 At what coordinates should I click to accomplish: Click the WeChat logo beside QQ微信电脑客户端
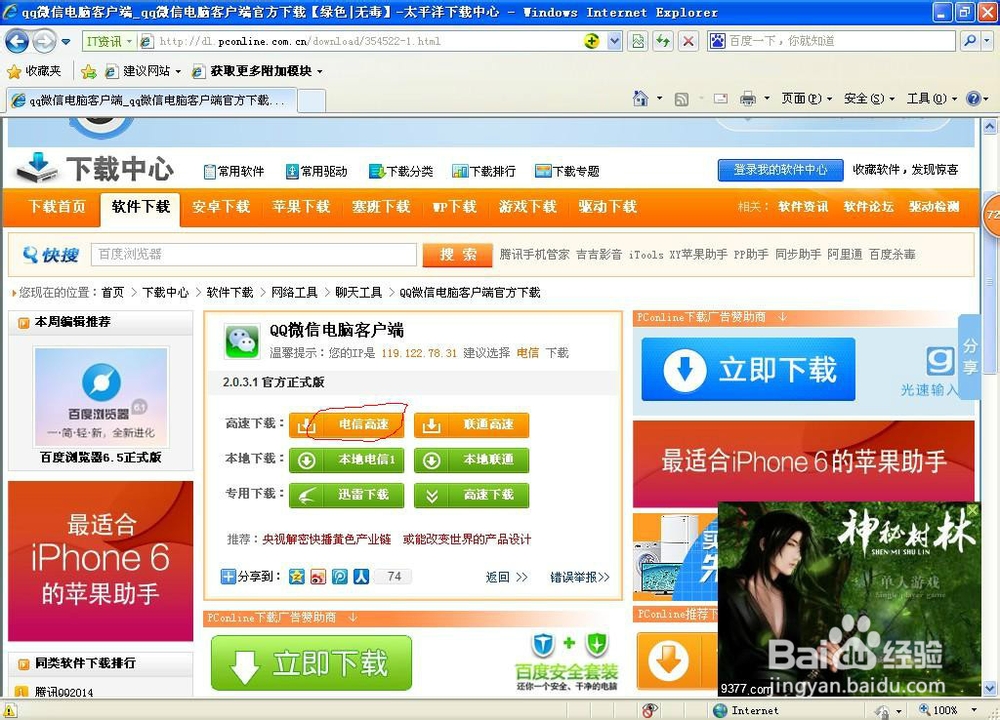[x=240, y=341]
